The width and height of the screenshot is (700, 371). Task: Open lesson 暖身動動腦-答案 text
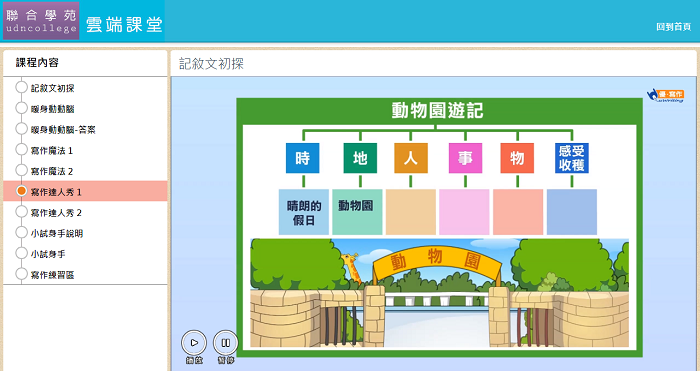63,130
